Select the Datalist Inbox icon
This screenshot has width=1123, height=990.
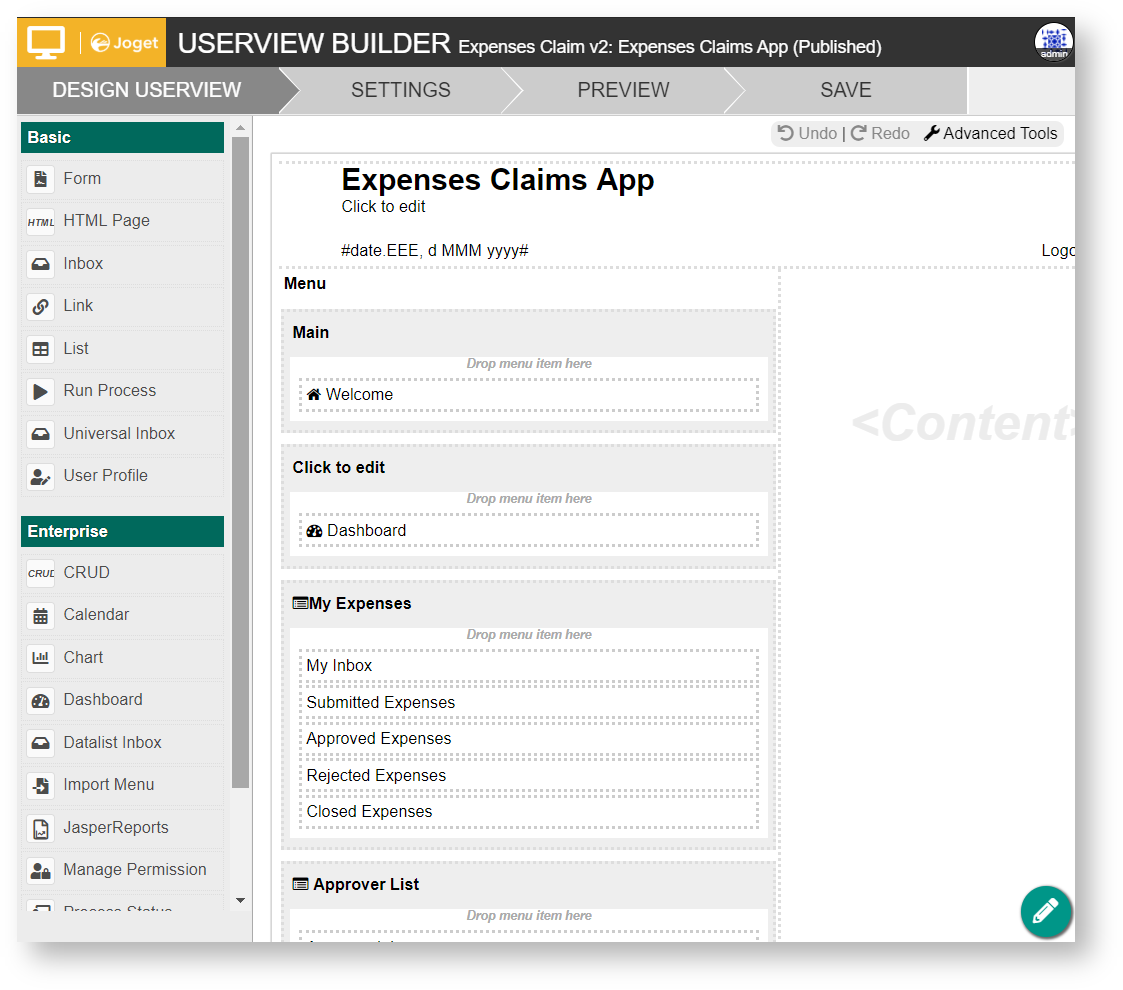pyautogui.click(x=41, y=743)
